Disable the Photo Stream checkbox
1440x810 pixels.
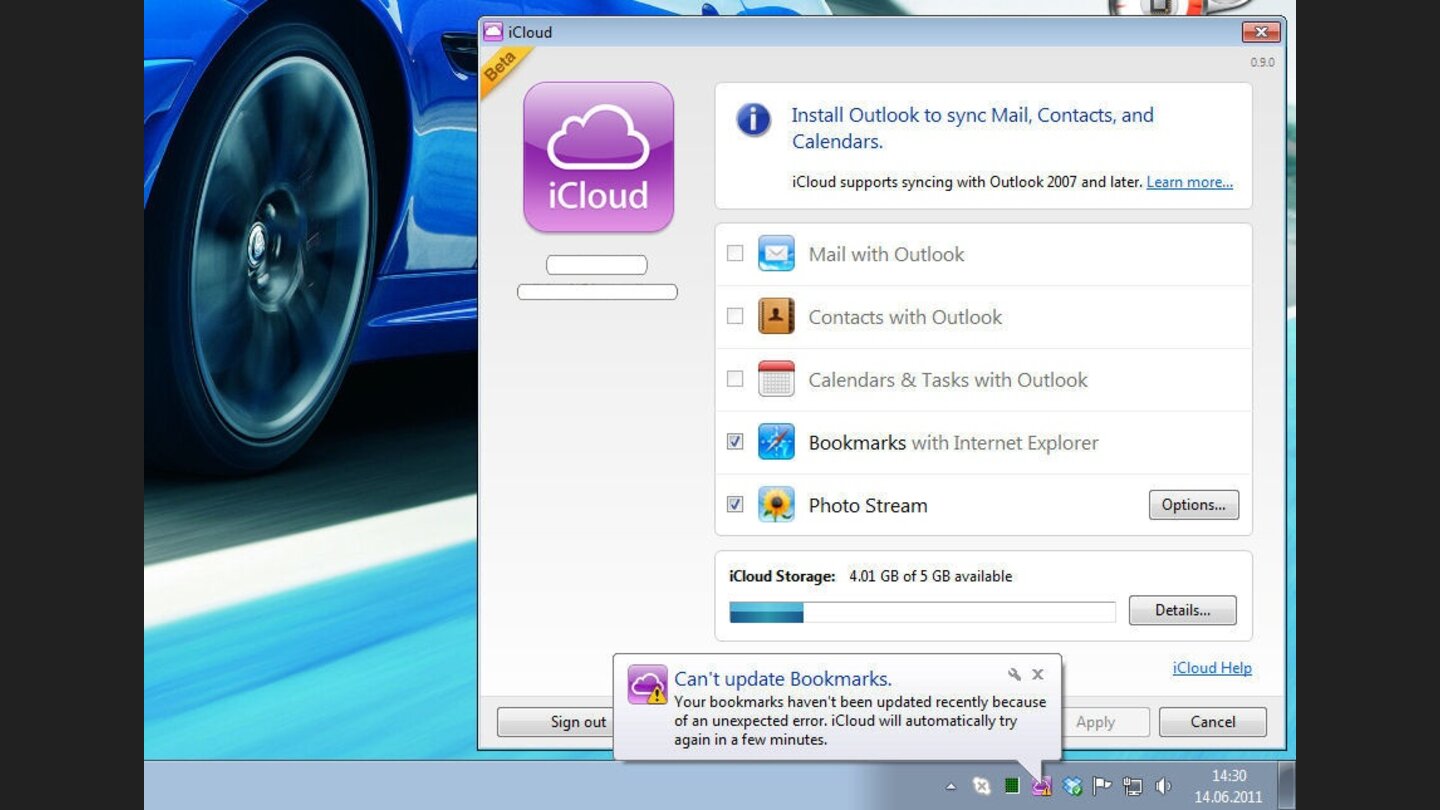point(734,505)
